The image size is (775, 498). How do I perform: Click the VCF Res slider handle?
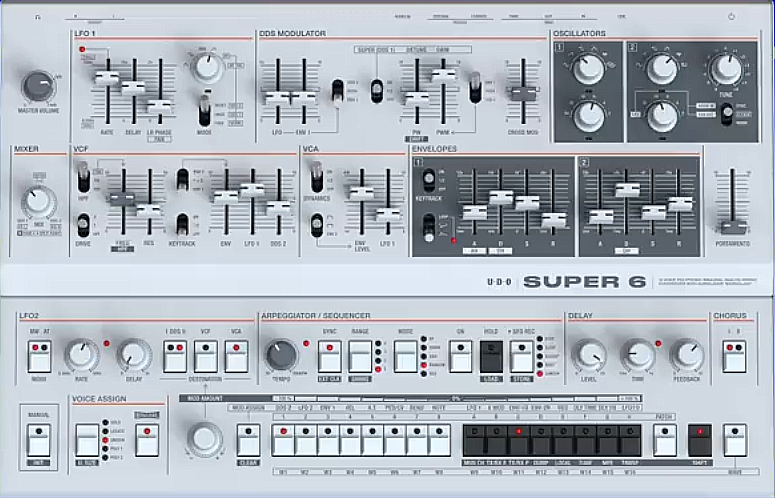[x=149, y=211]
